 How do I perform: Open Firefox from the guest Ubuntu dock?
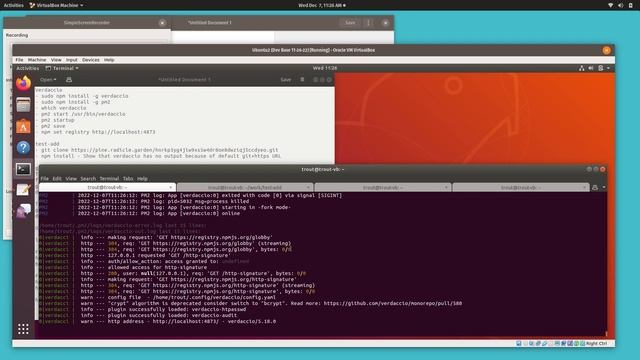tap(23, 83)
